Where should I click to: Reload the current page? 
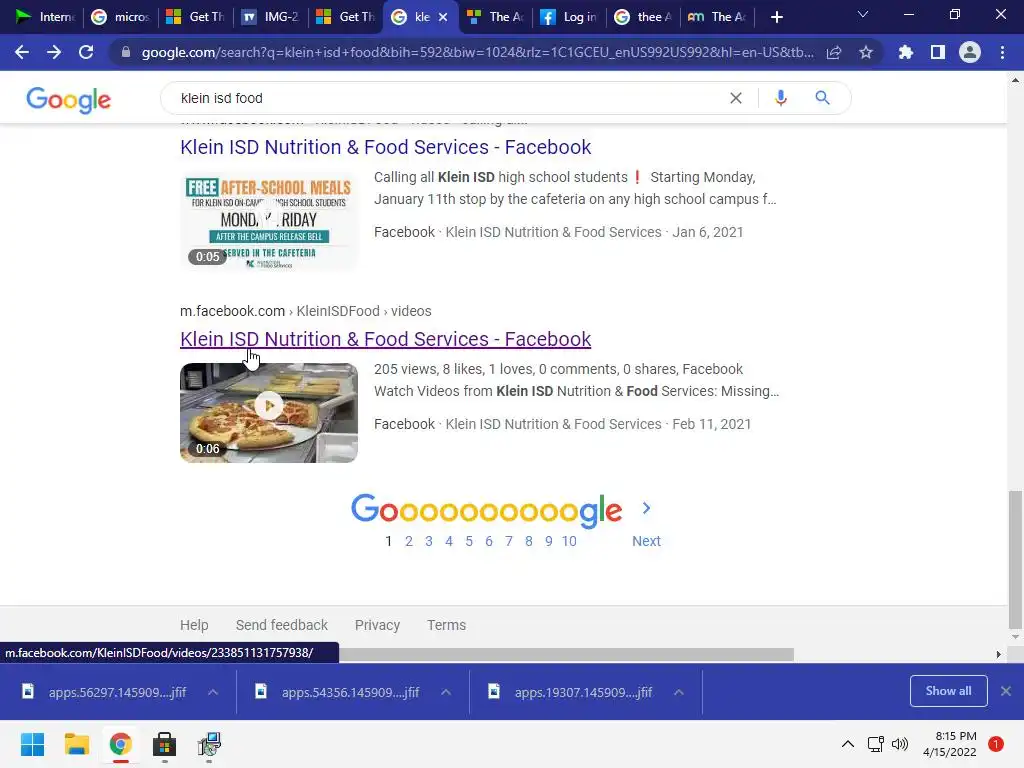click(86, 52)
